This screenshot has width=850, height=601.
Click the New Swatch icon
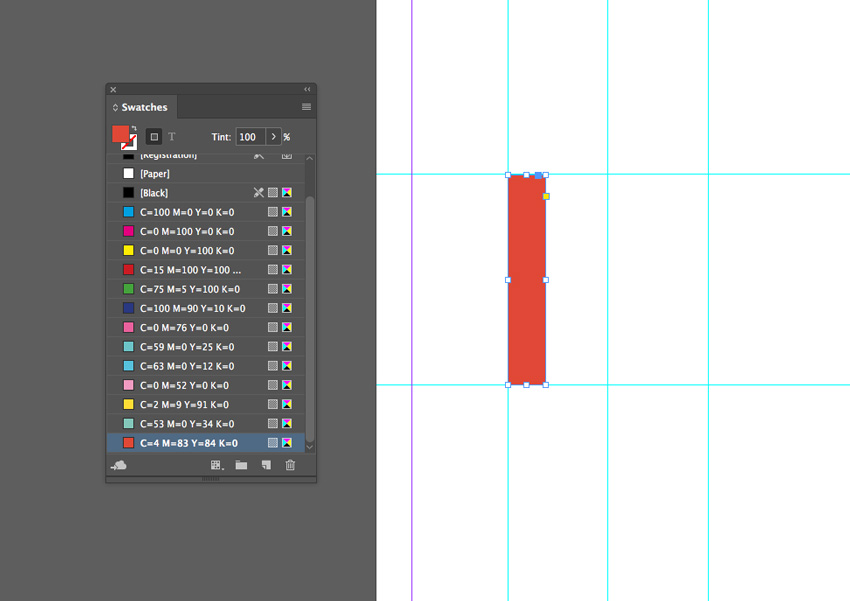click(266, 465)
